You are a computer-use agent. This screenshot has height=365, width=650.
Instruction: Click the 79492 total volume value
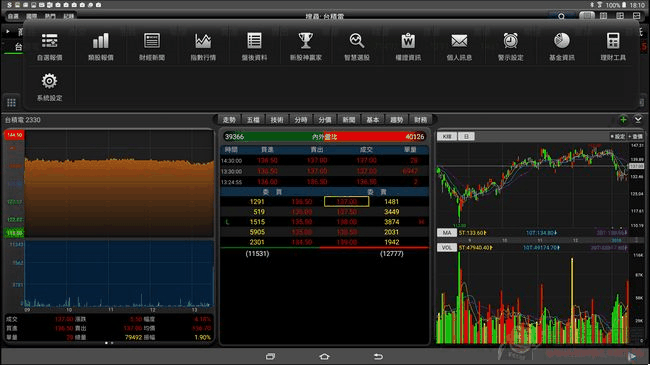(133, 338)
